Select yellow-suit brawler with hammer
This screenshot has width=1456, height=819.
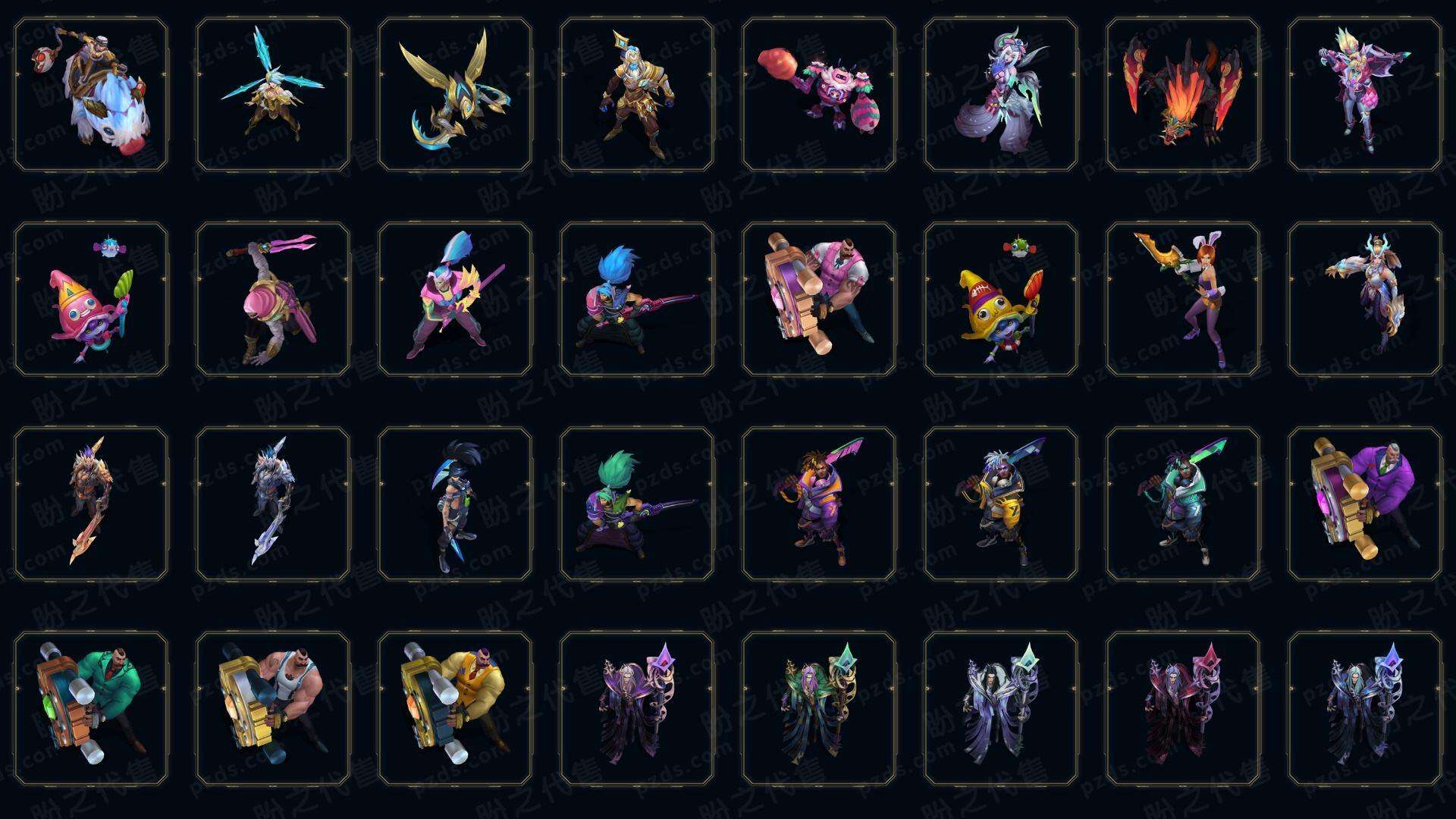coord(455,708)
